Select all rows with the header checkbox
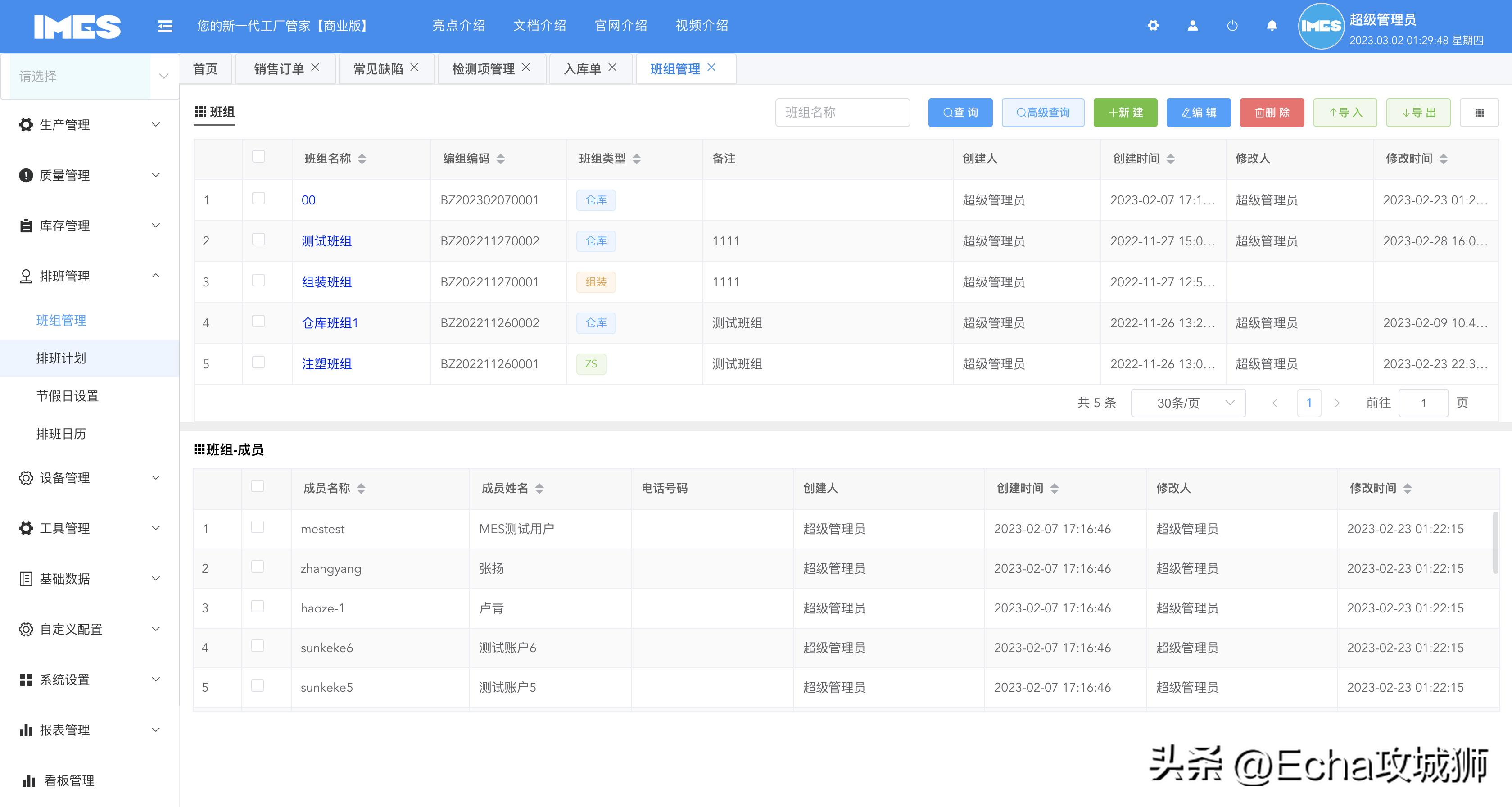Screen dimensions: 1512x807 point(258,157)
